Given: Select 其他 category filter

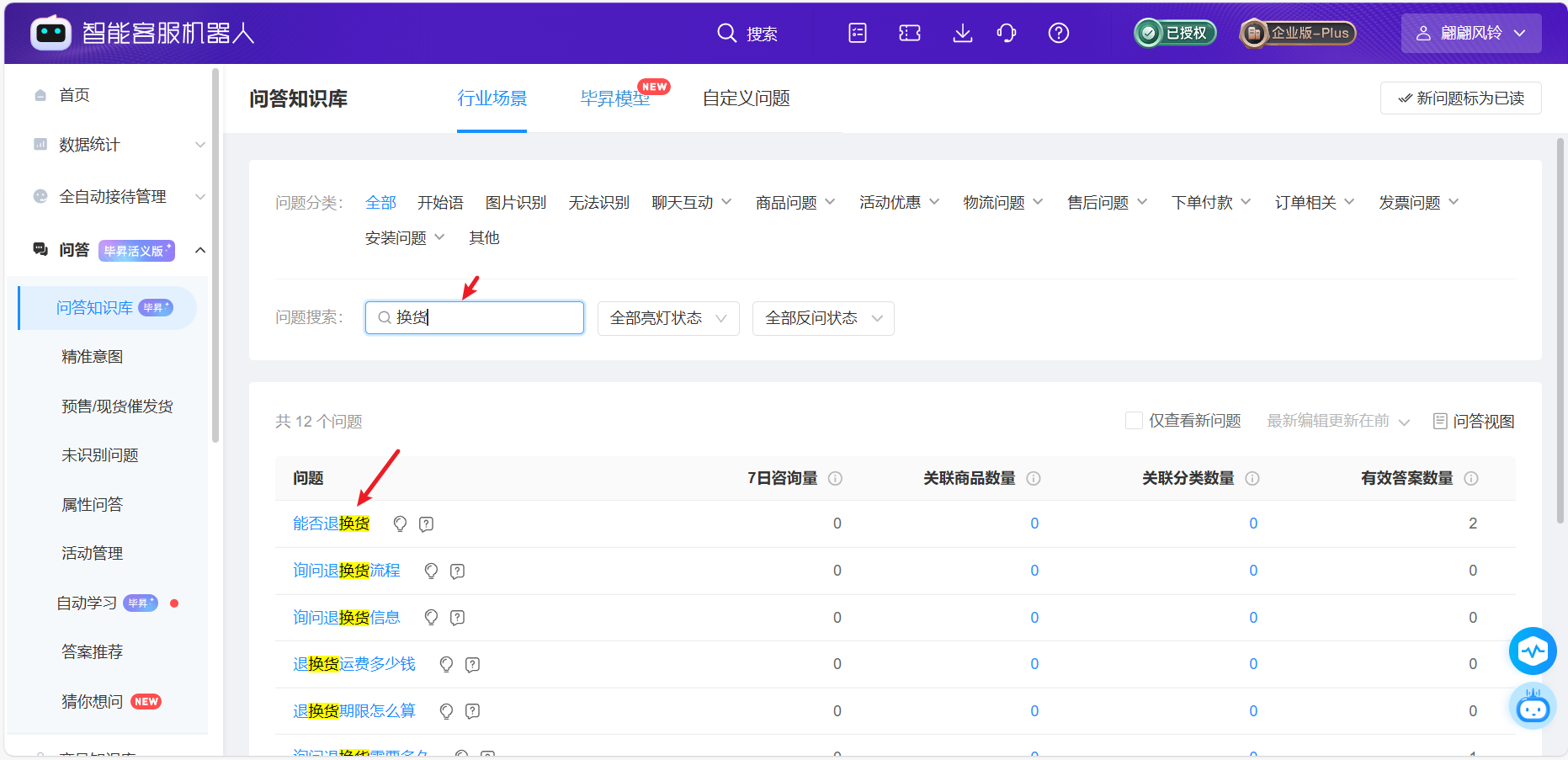Looking at the screenshot, I should pyautogui.click(x=484, y=238).
